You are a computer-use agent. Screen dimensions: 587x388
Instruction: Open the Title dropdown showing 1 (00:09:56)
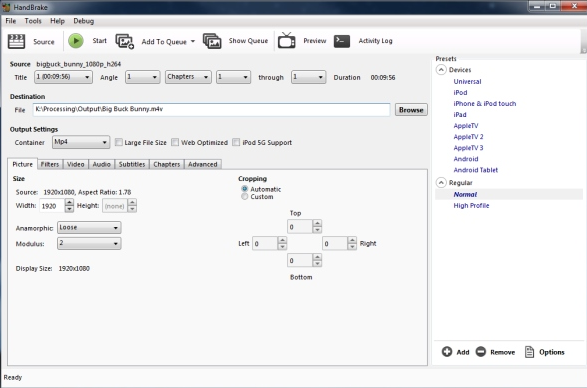[x=63, y=77]
